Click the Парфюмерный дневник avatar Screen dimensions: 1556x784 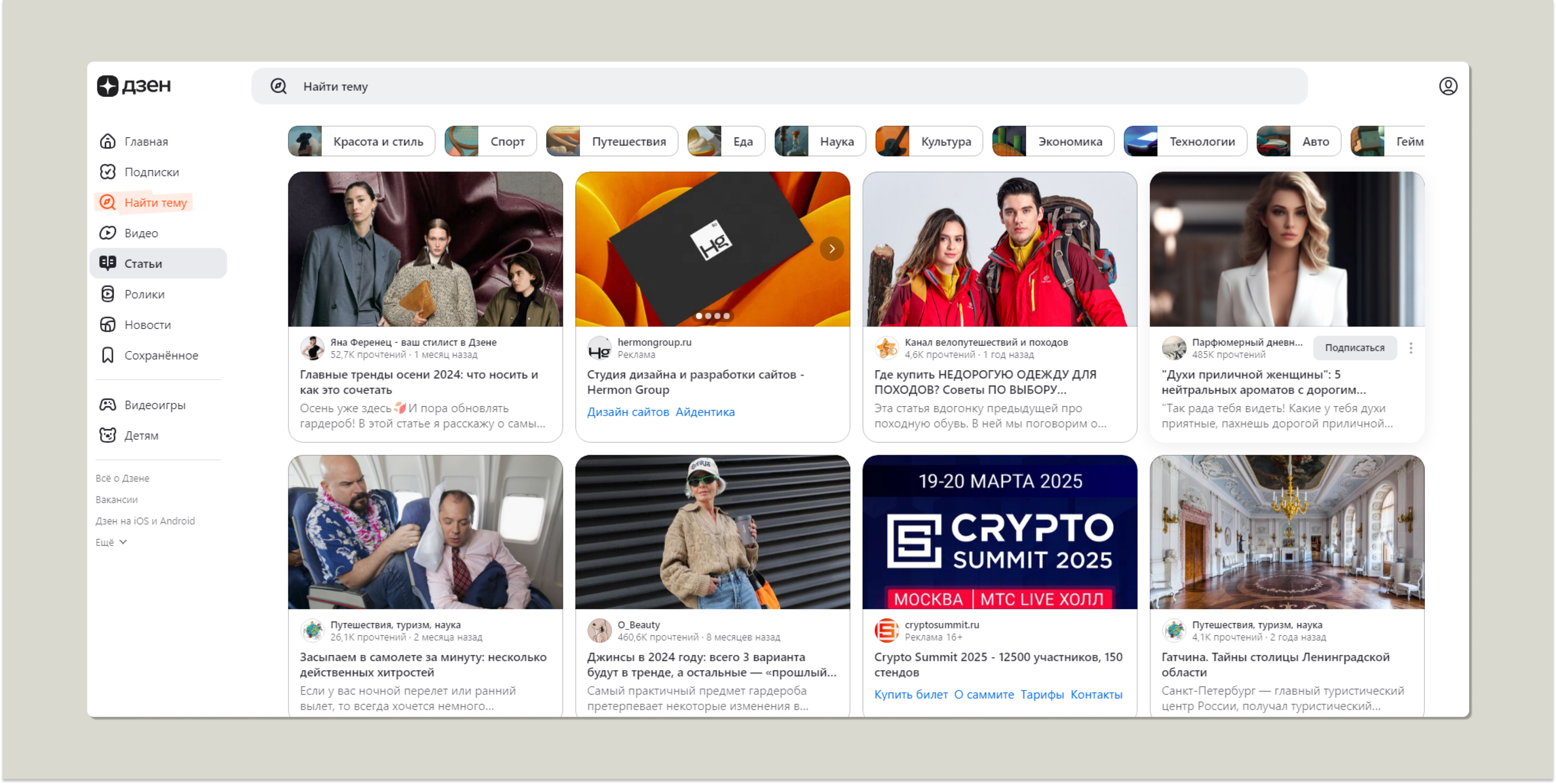point(1174,348)
